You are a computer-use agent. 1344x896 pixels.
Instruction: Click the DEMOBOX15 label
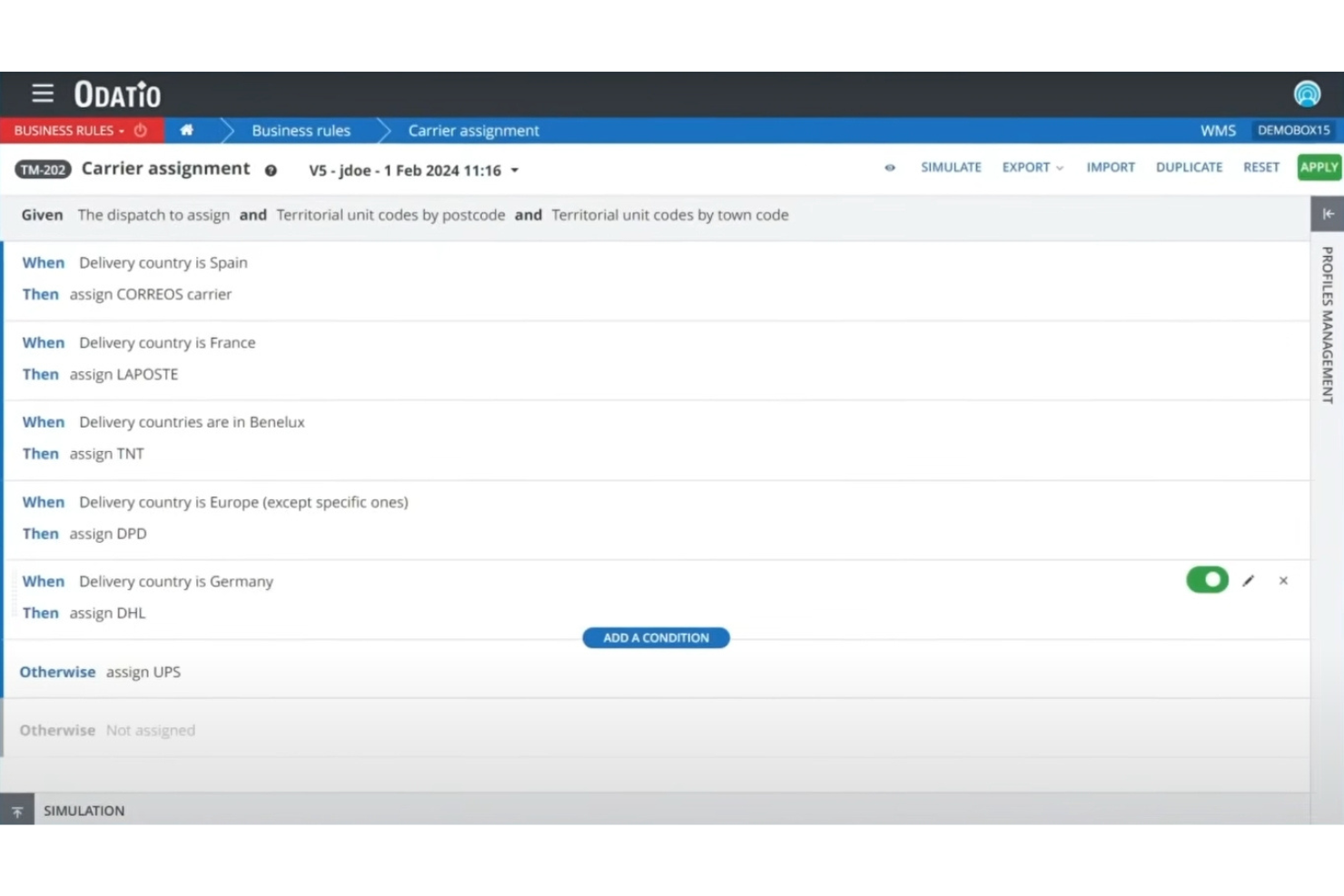click(1293, 130)
